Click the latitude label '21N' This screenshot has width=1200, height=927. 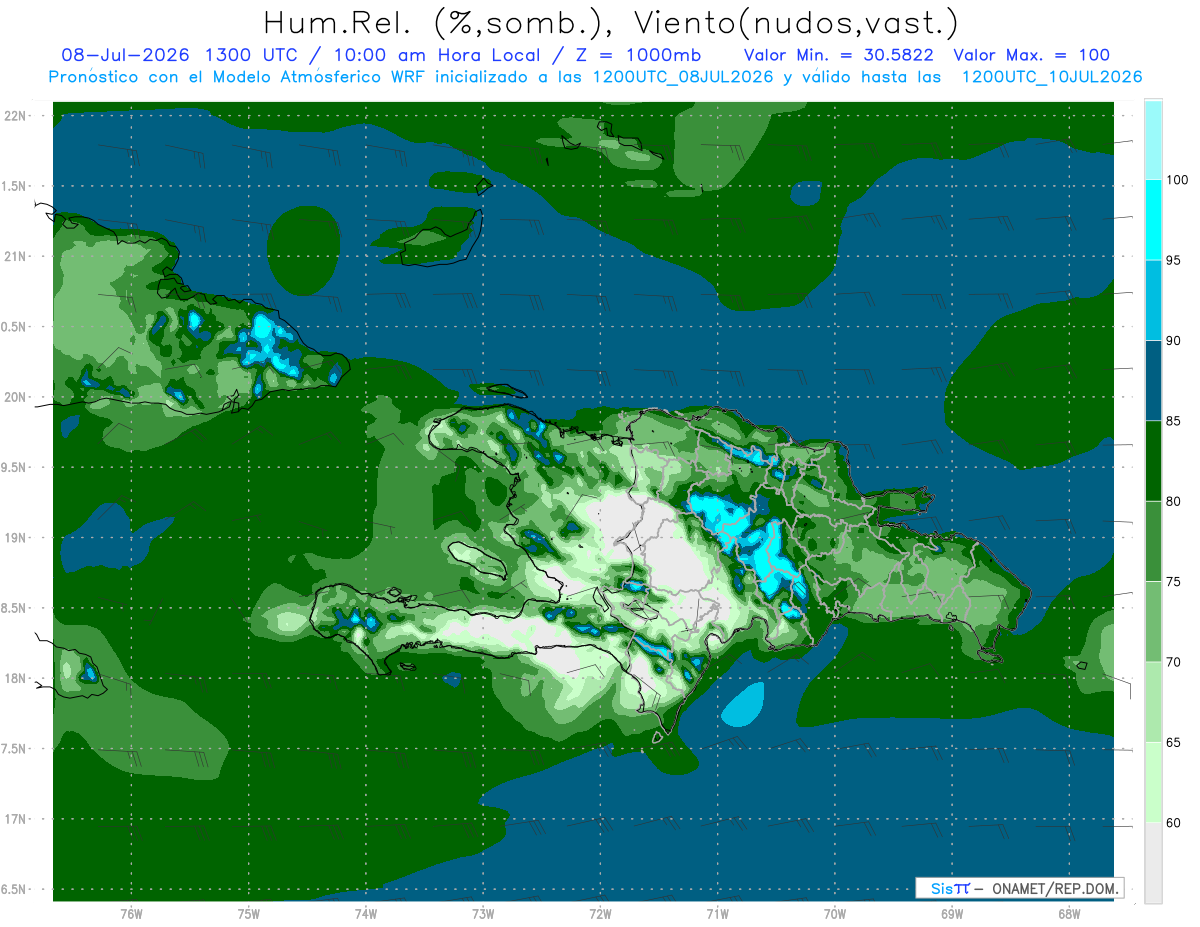click(16, 256)
